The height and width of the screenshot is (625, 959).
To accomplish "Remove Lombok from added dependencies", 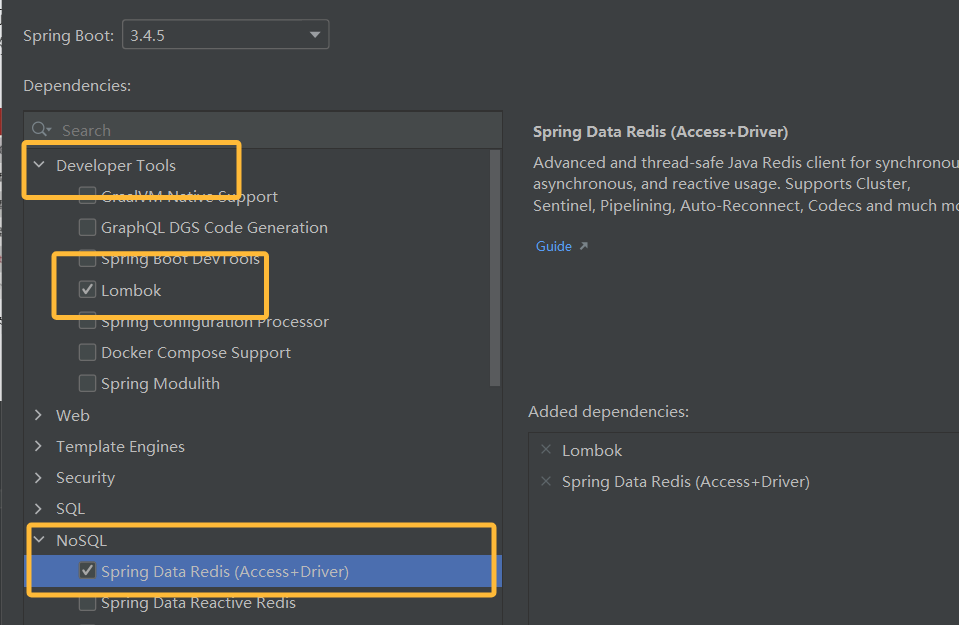I will click(546, 449).
